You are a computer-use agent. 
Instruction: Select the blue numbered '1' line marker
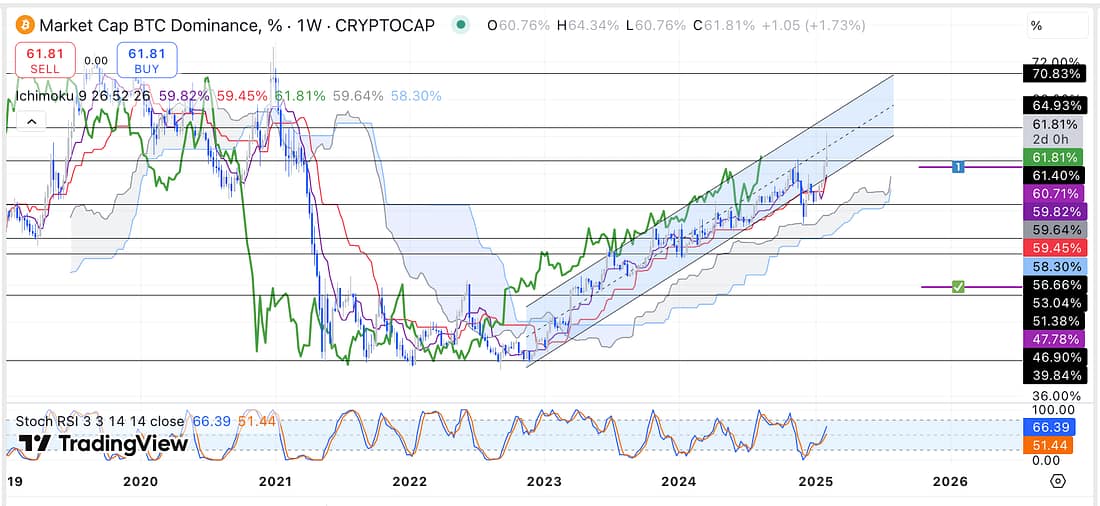[x=957, y=167]
